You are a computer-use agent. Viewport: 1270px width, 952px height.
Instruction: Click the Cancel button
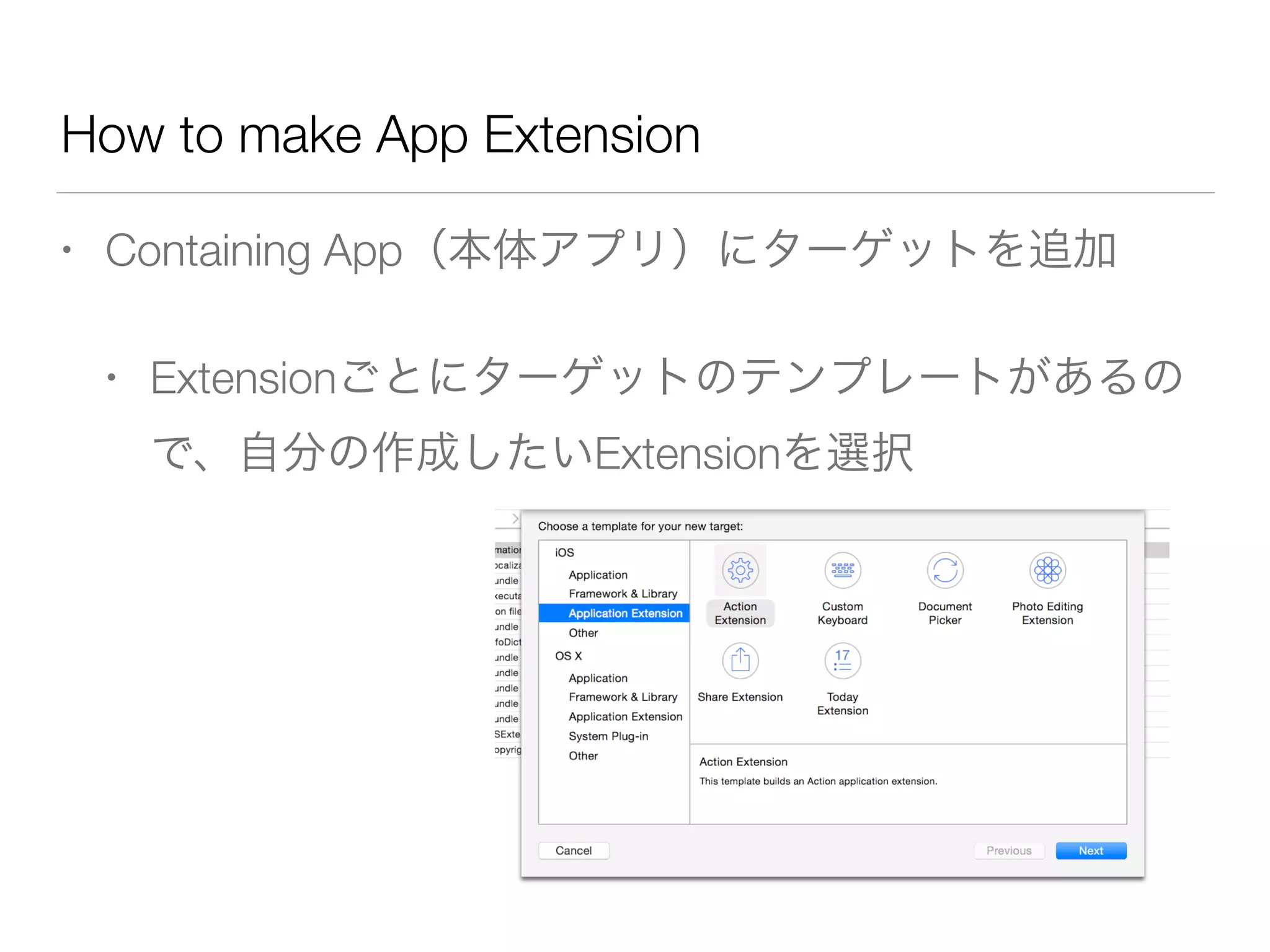tap(574, 850)
